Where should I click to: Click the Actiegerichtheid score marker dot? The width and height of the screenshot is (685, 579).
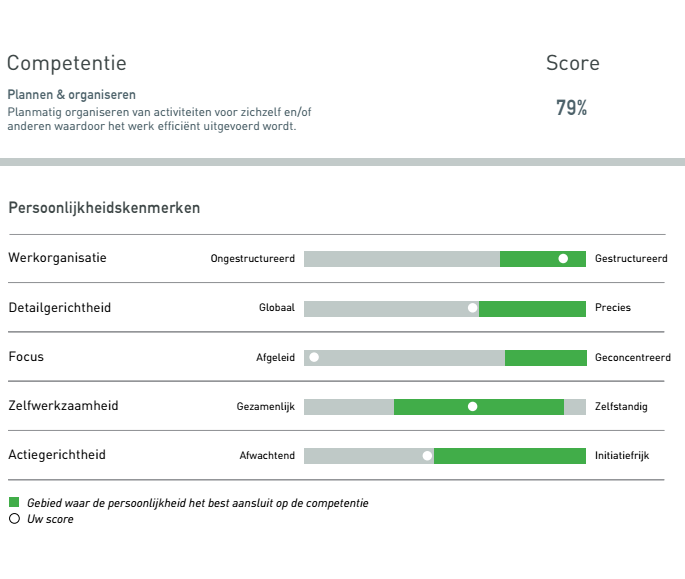(427, 456)
